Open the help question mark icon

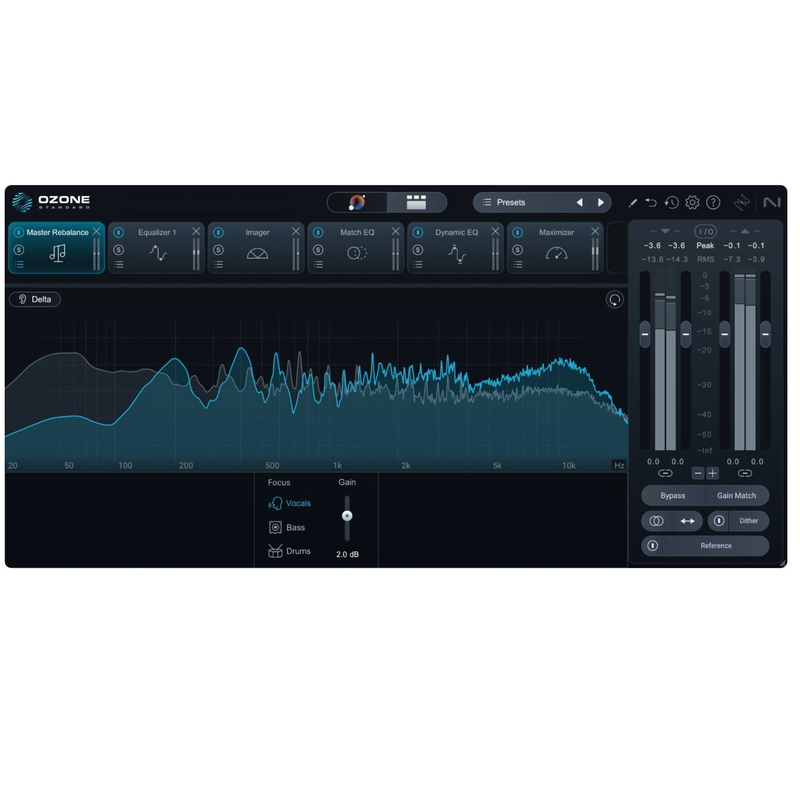point(713,202)
